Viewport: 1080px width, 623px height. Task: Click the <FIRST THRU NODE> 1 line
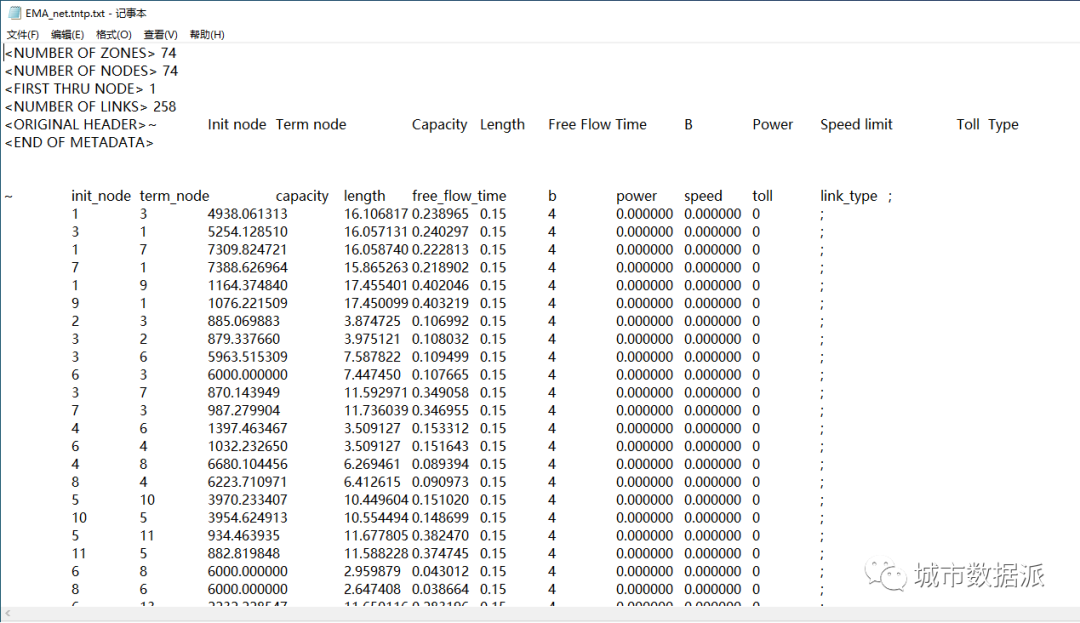pyautogui.click(x=81, y=89)
